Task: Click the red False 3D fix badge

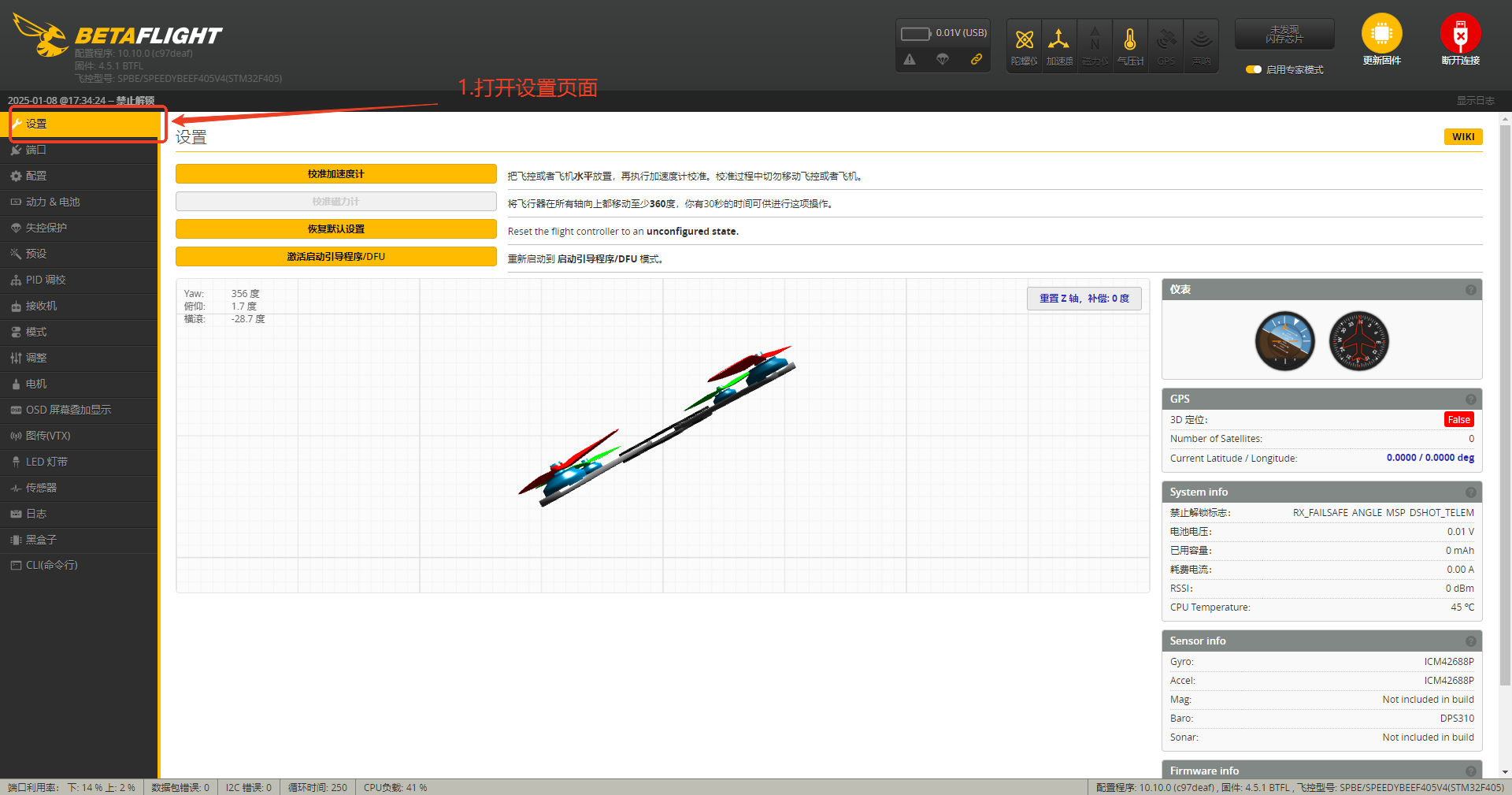Action: coord(1458,420)
